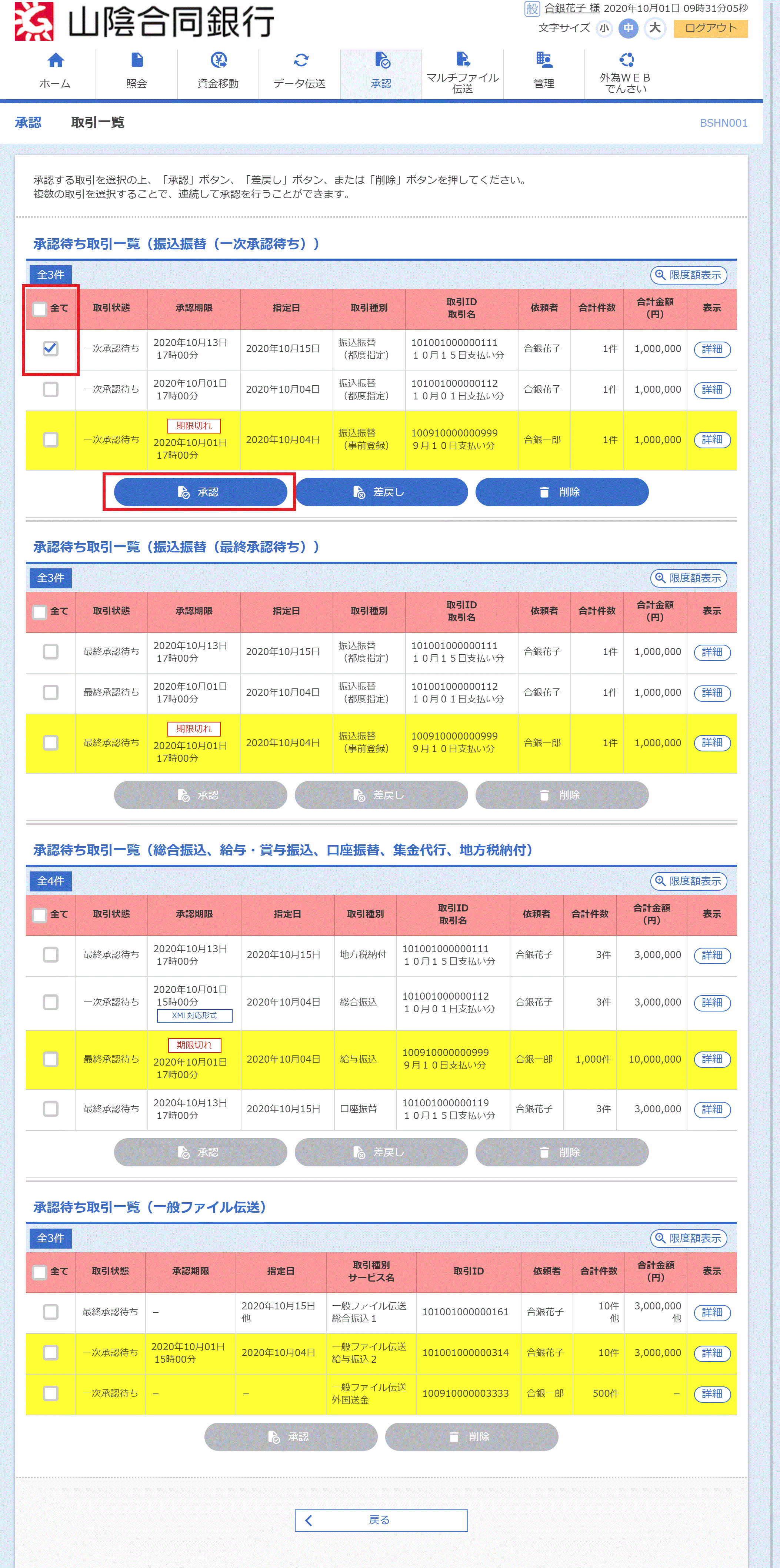Check 一次承認待ち row with ID 101001000000112

click(x=50, y=389)
